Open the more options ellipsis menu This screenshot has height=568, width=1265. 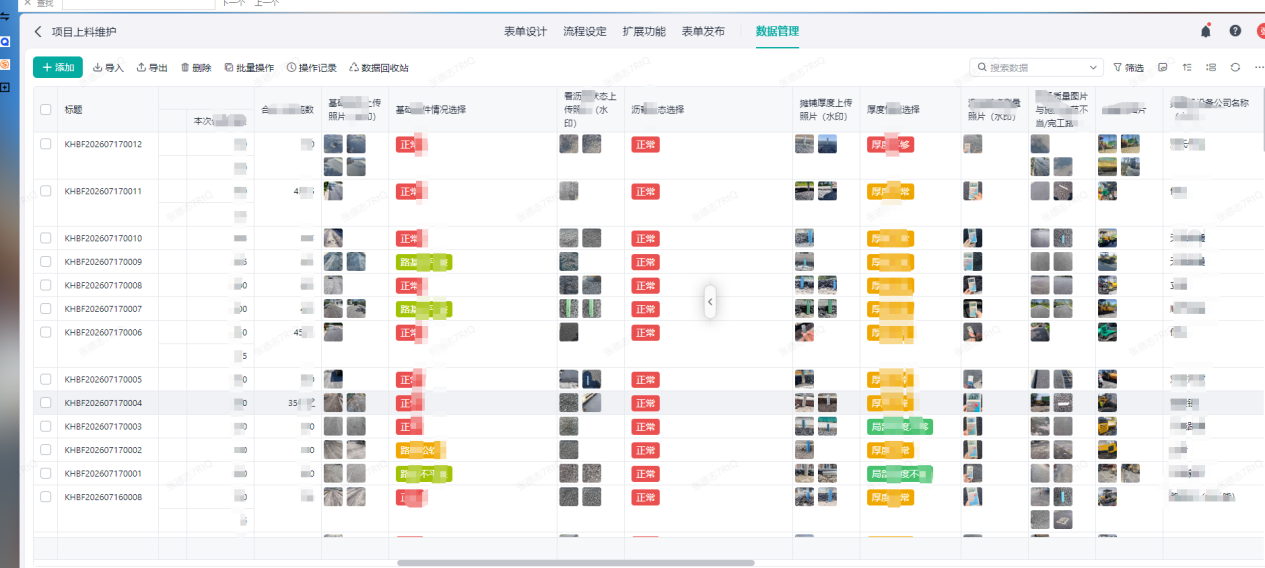tap(1259, 68)
